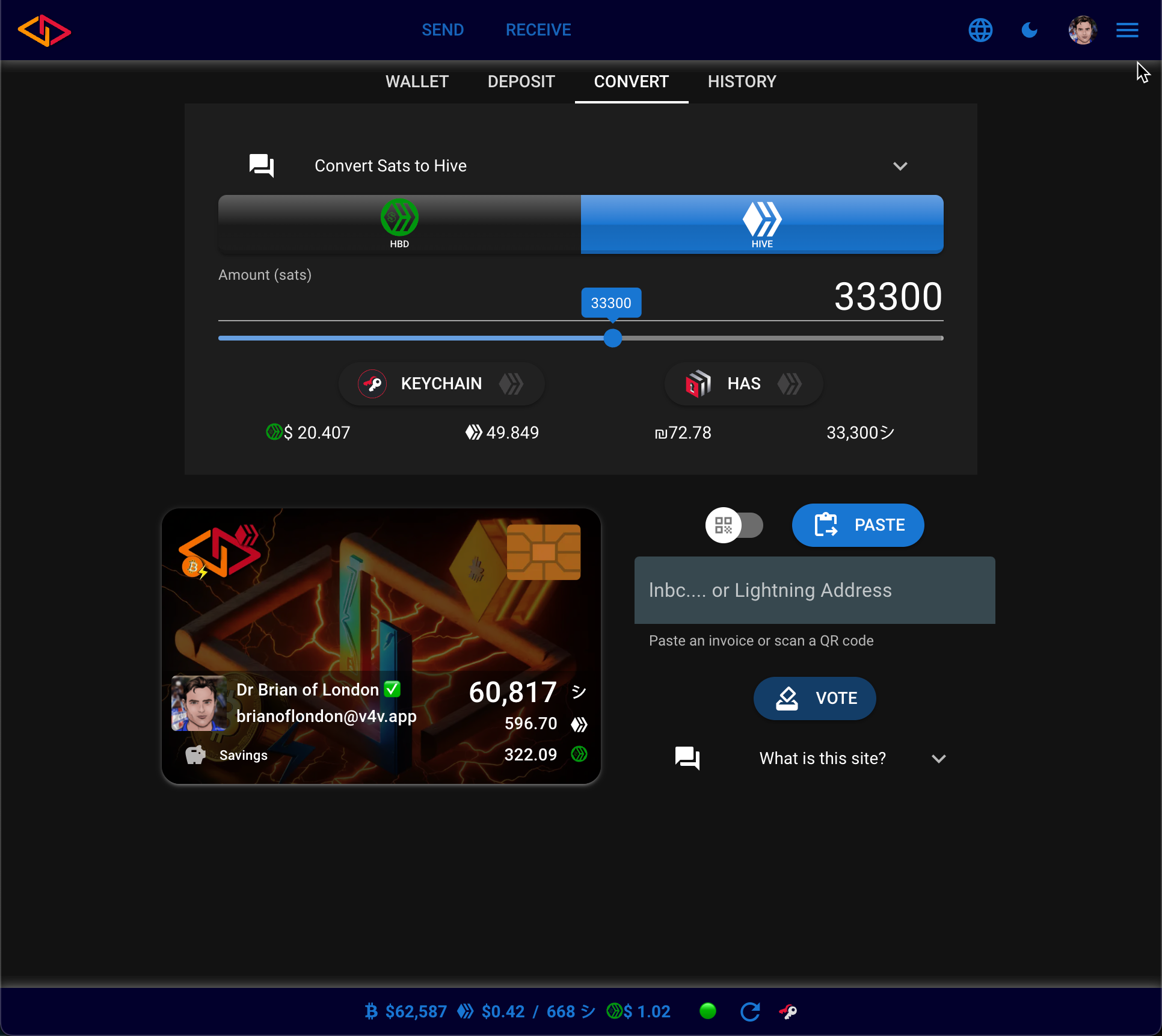
Task: Go to SEND page
Action: coord(443,30)
